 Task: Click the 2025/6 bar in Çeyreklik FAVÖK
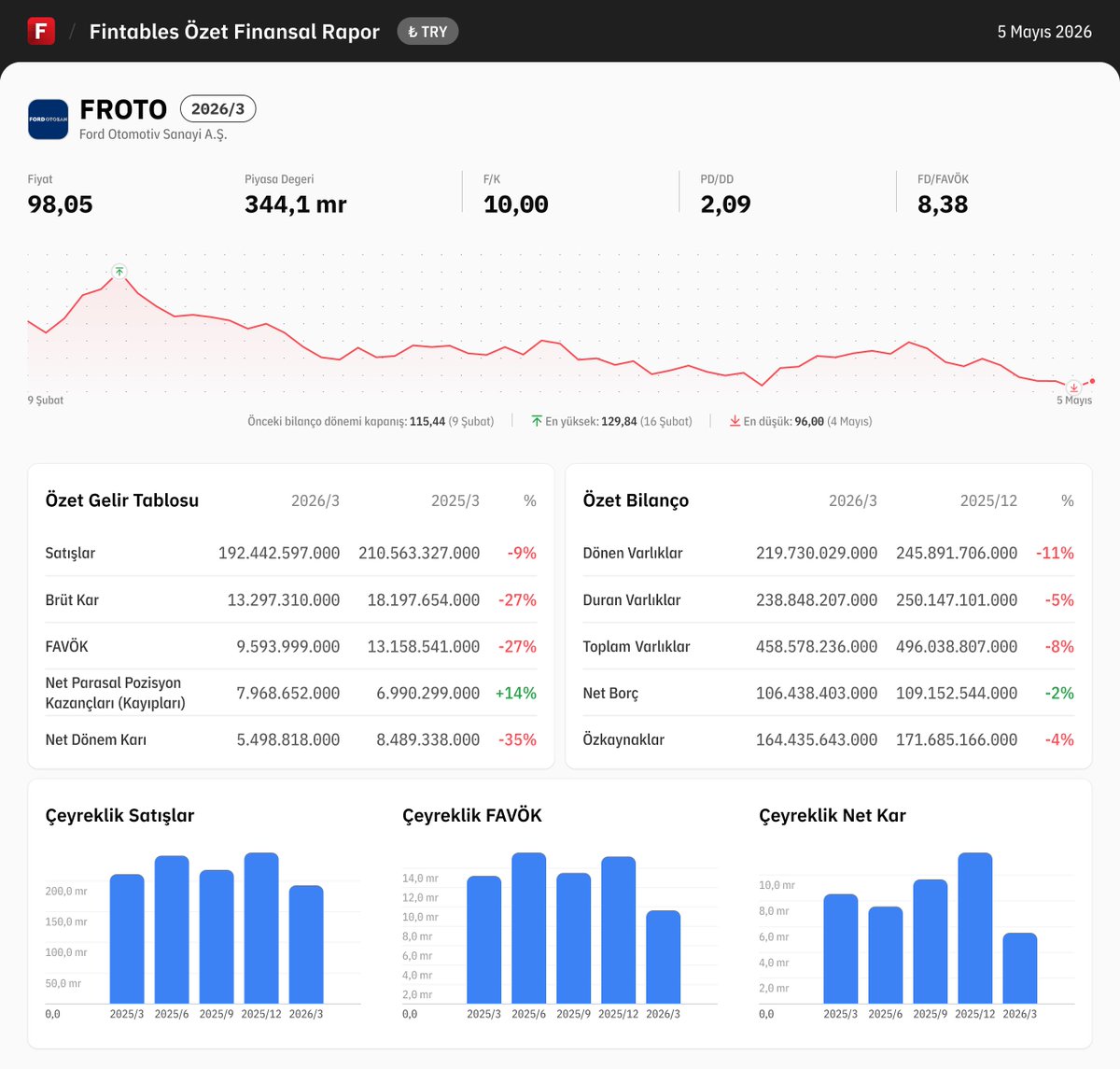[x=529, y=928]
